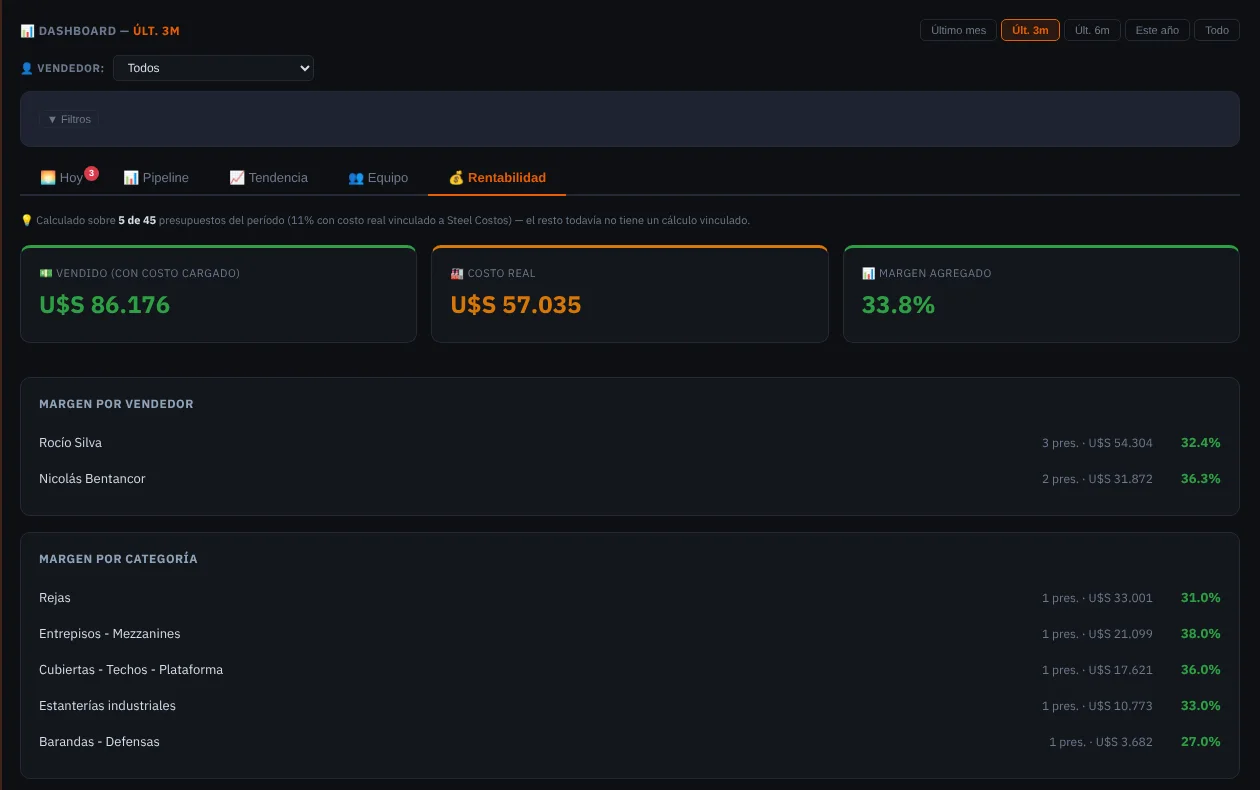Click the person icon beside Vendedor label
The height and width of the screenshot is (790, 1260).
coord(27,68)
